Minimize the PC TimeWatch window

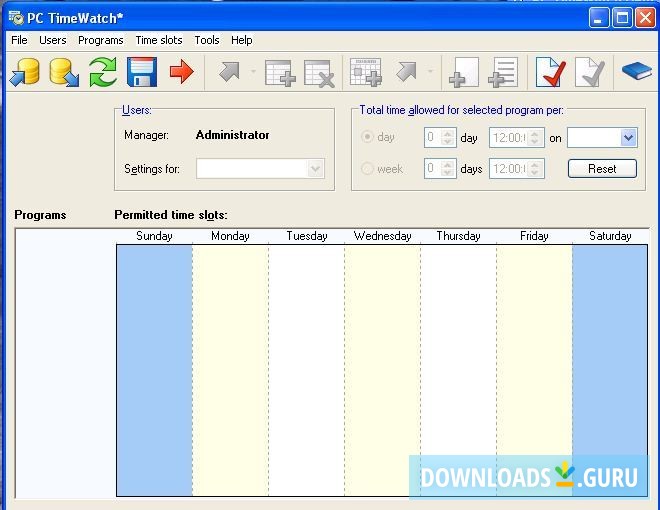599,18
